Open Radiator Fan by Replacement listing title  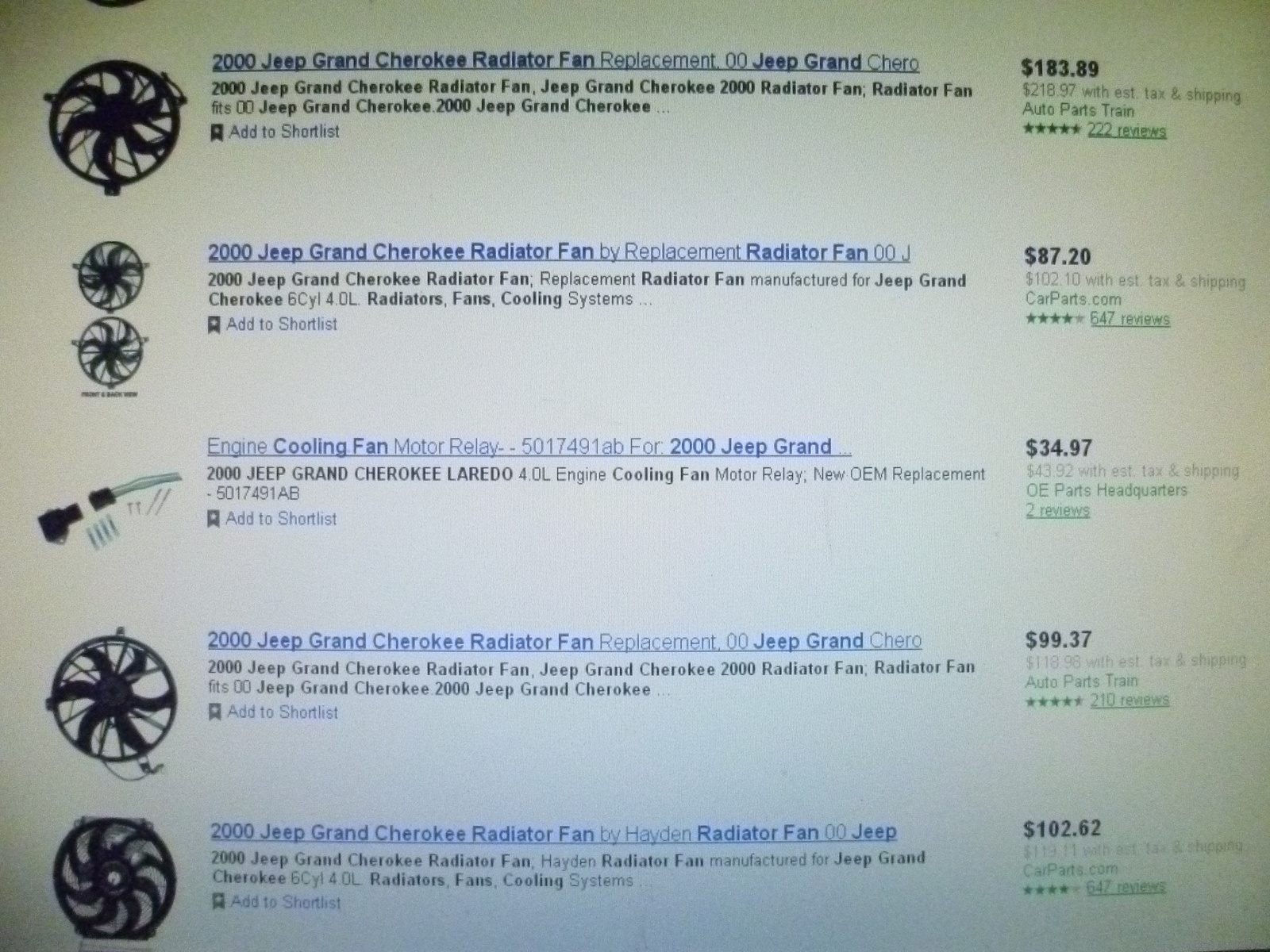559,253
